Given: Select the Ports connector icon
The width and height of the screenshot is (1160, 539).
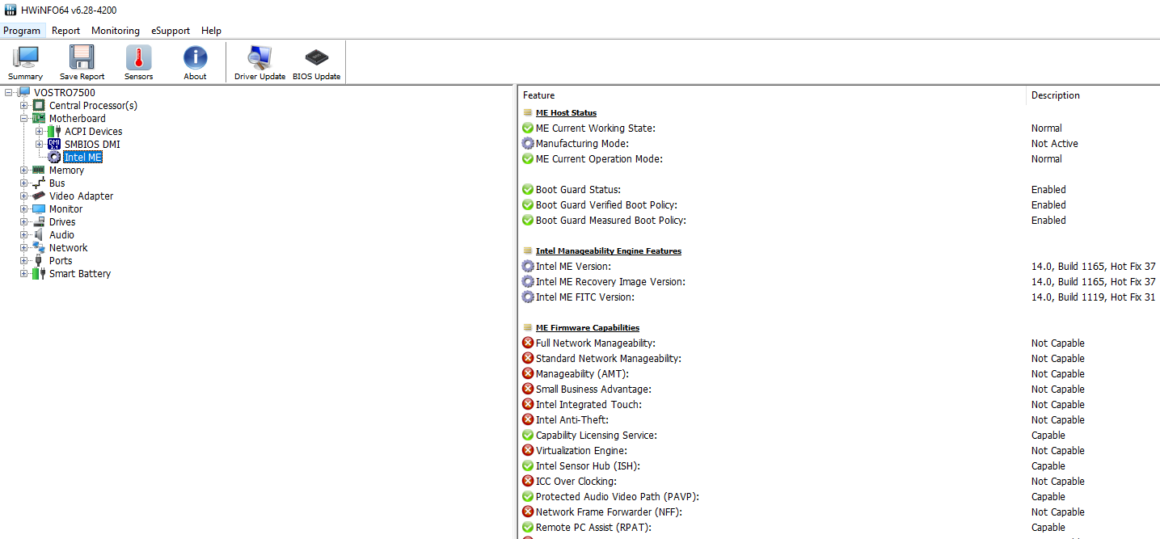Looking at the screenshot, I should 38,261.
